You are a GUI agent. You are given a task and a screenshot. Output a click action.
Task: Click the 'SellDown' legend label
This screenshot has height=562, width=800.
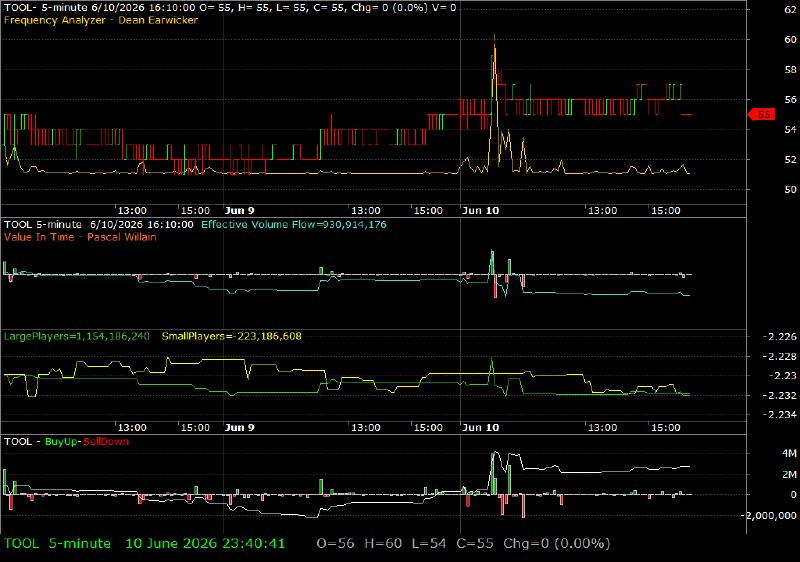coord(106,442)
